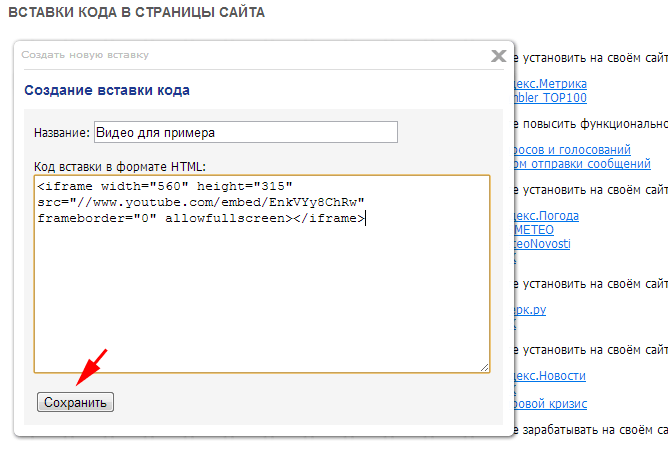Open the Яндекс.Новости link
This screenshot has height=450, width=668.
pos(550,375)
